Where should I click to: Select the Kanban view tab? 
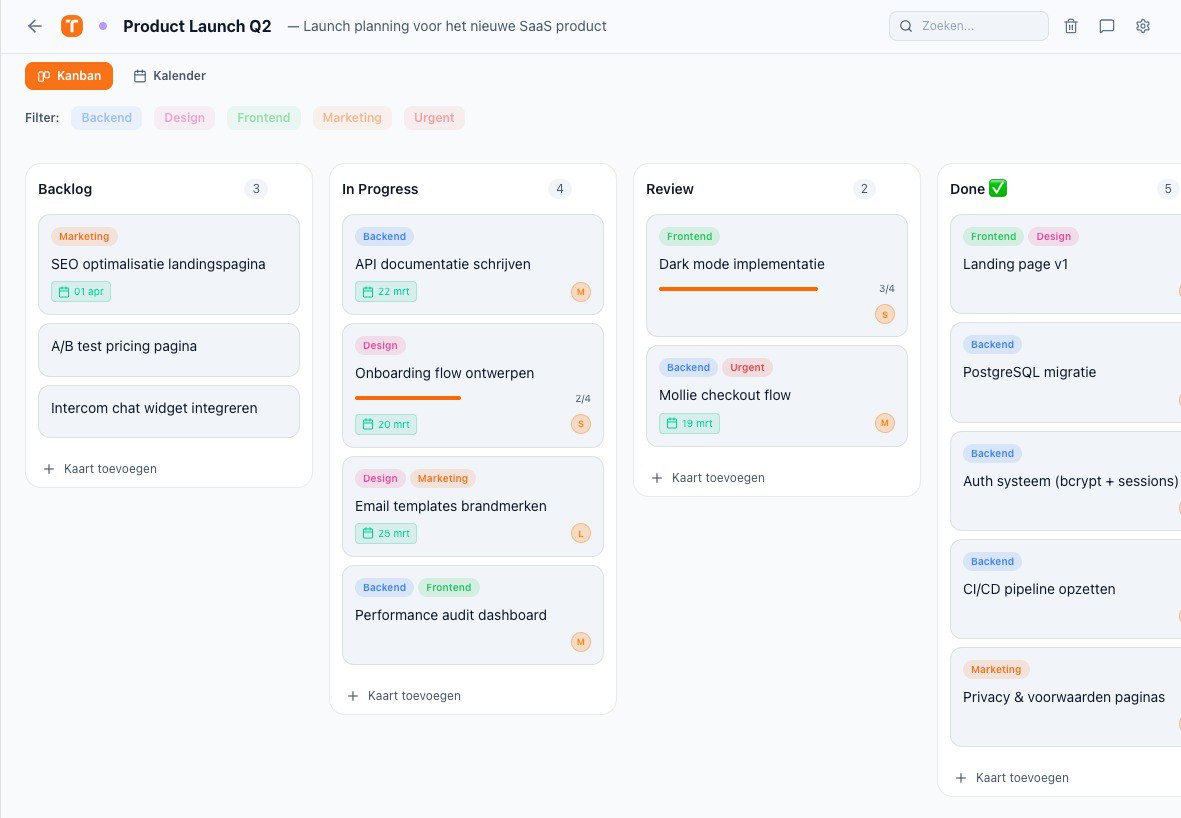point(69,75)
